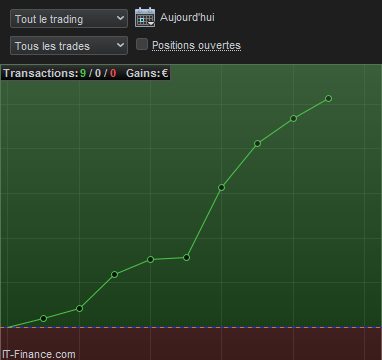Select the third data point on the gains curve
The image size is (382, 360).
pyautogui.click(x=114, y=274)
